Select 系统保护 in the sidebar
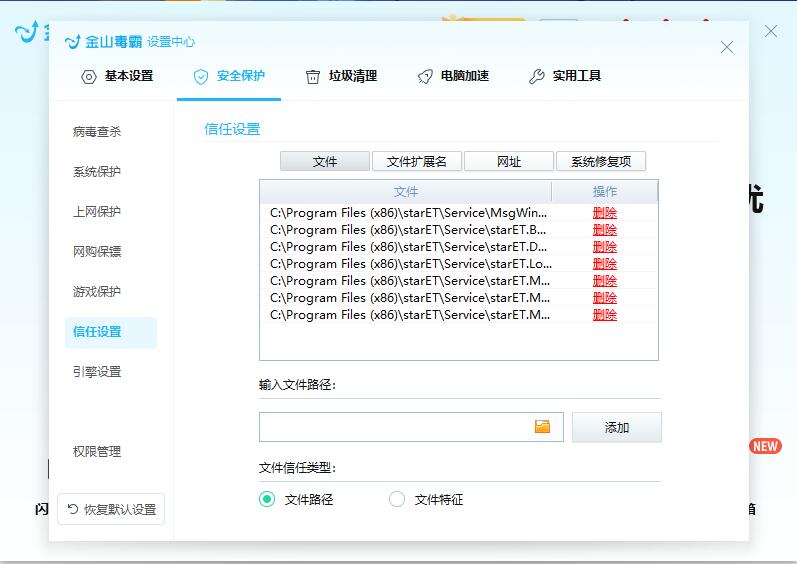 coord(97,172)
